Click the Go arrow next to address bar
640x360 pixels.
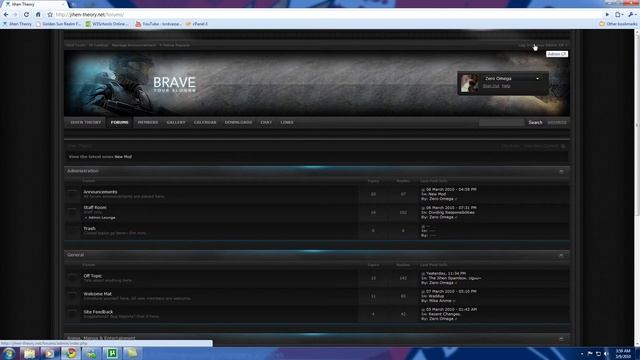[607, 15]
